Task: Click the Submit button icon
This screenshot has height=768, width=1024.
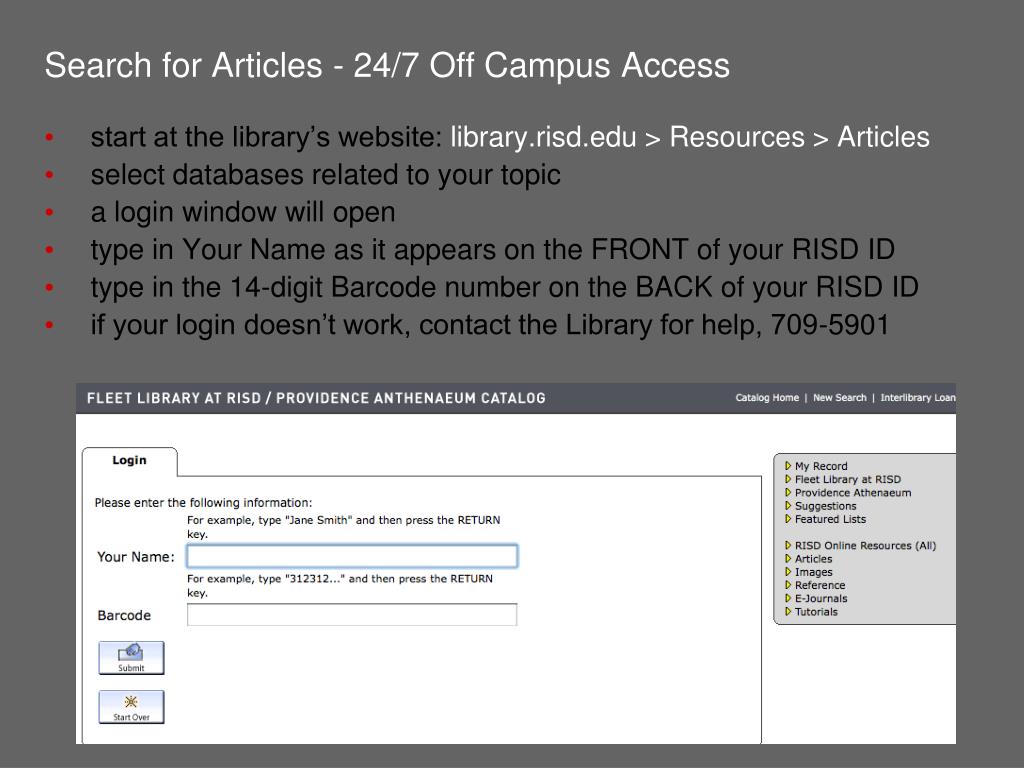Action: [131, 652]
